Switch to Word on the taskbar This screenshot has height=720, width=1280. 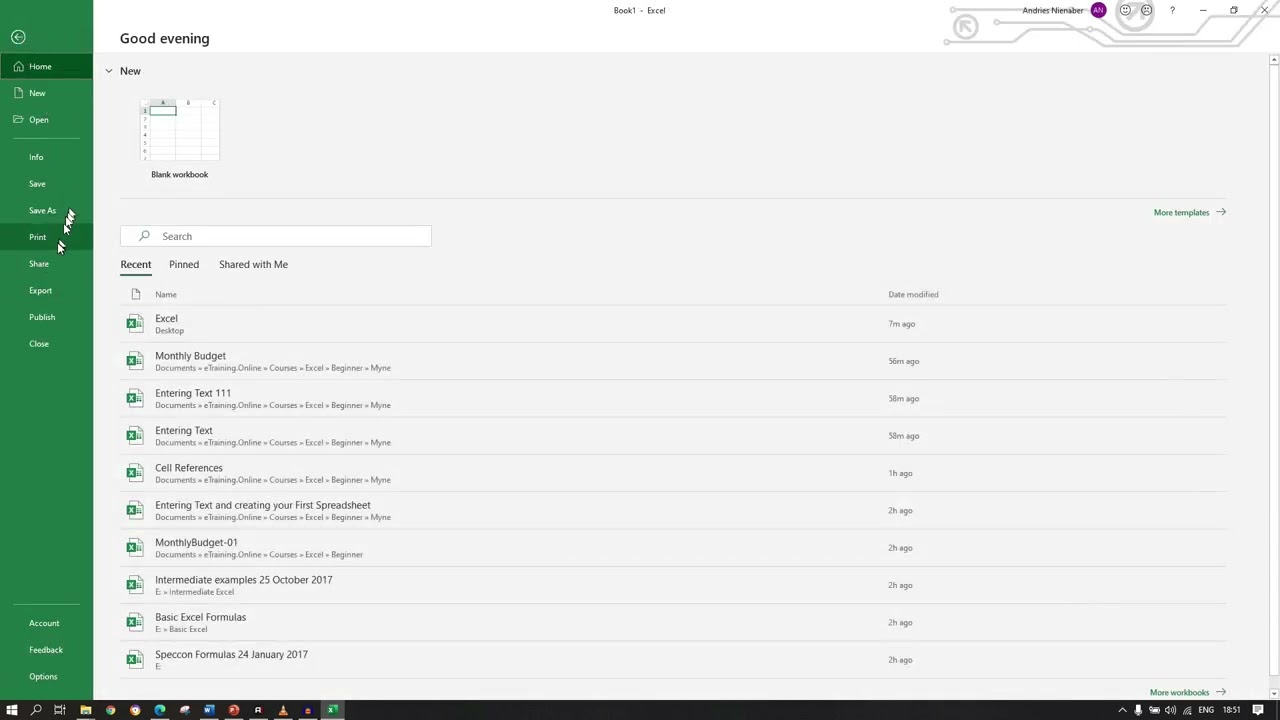209,710
